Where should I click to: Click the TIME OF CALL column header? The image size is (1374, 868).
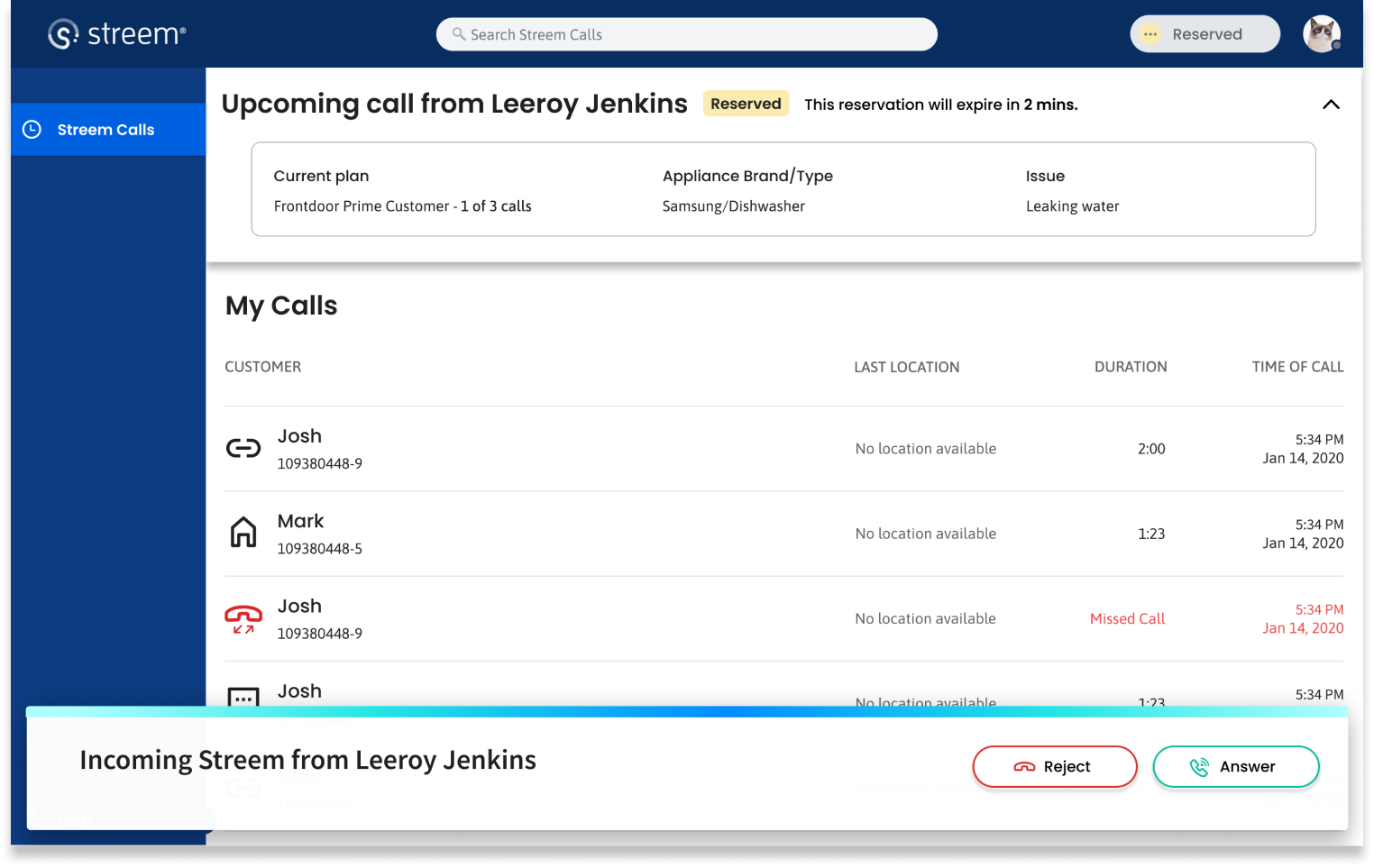pyautogui.click(x=1297, y=367)
